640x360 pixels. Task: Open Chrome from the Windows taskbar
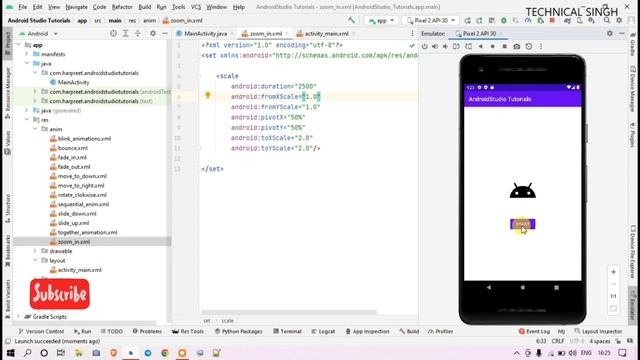(165, 353)
